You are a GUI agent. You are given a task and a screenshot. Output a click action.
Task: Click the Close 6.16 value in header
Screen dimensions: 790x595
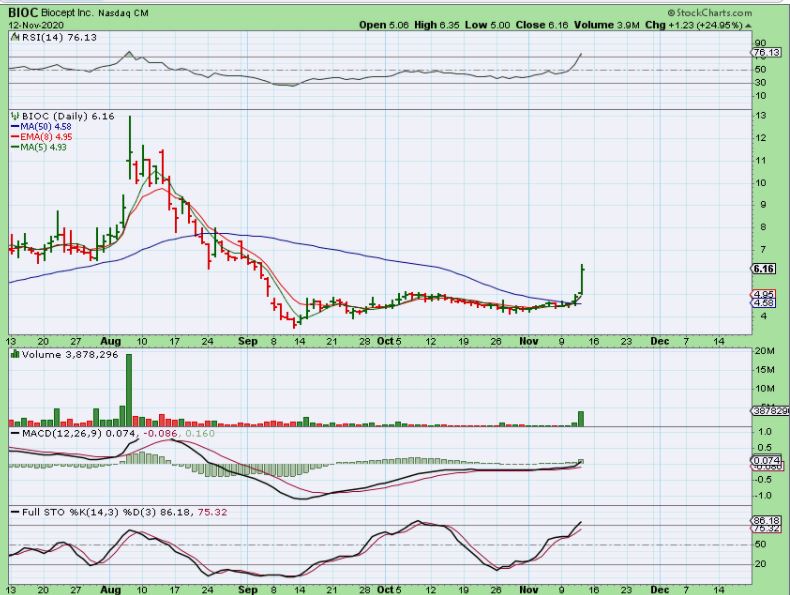tap(542, 25)
